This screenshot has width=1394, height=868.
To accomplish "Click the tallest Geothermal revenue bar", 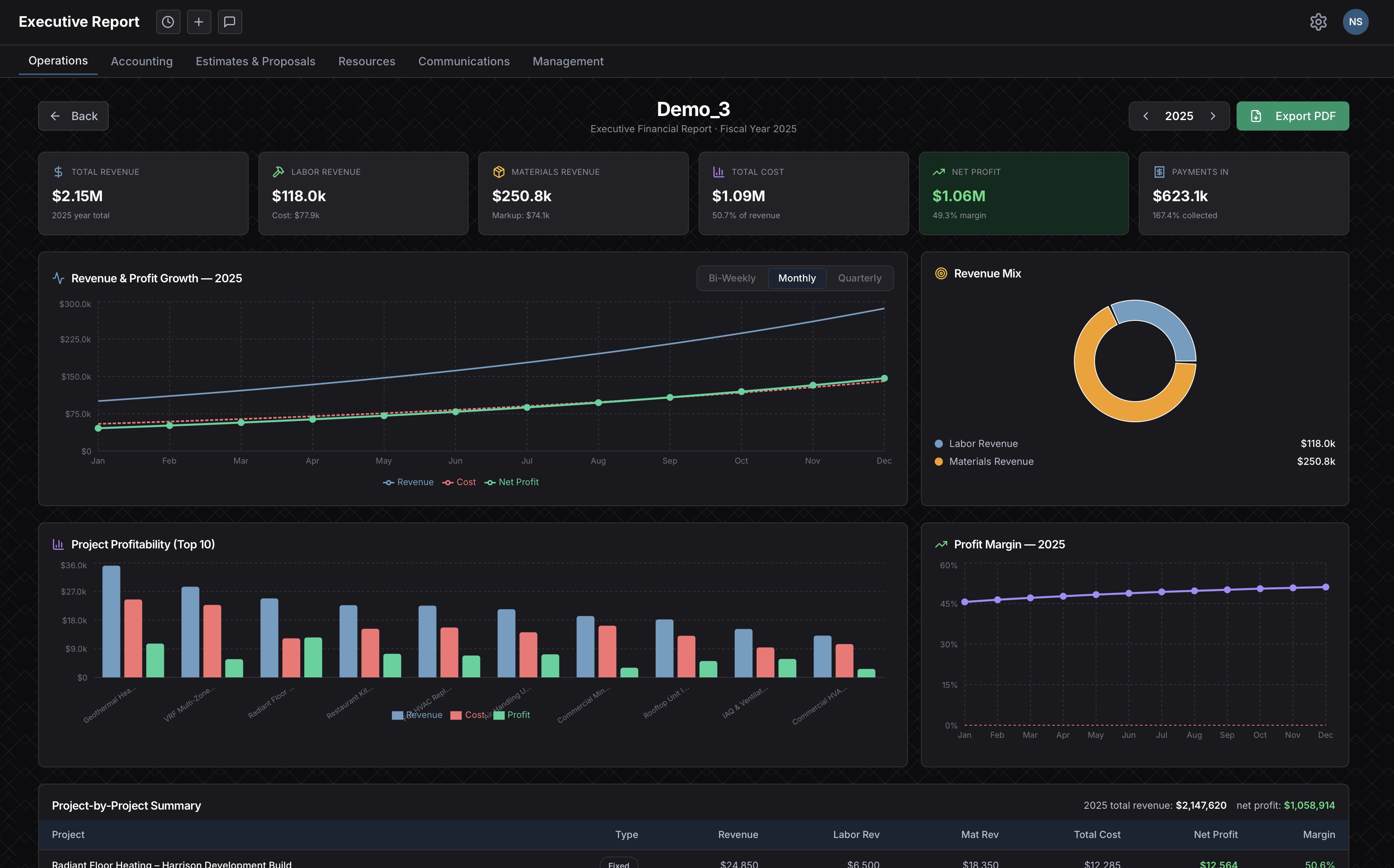I will pyautogui.click(x=112, y=622).
